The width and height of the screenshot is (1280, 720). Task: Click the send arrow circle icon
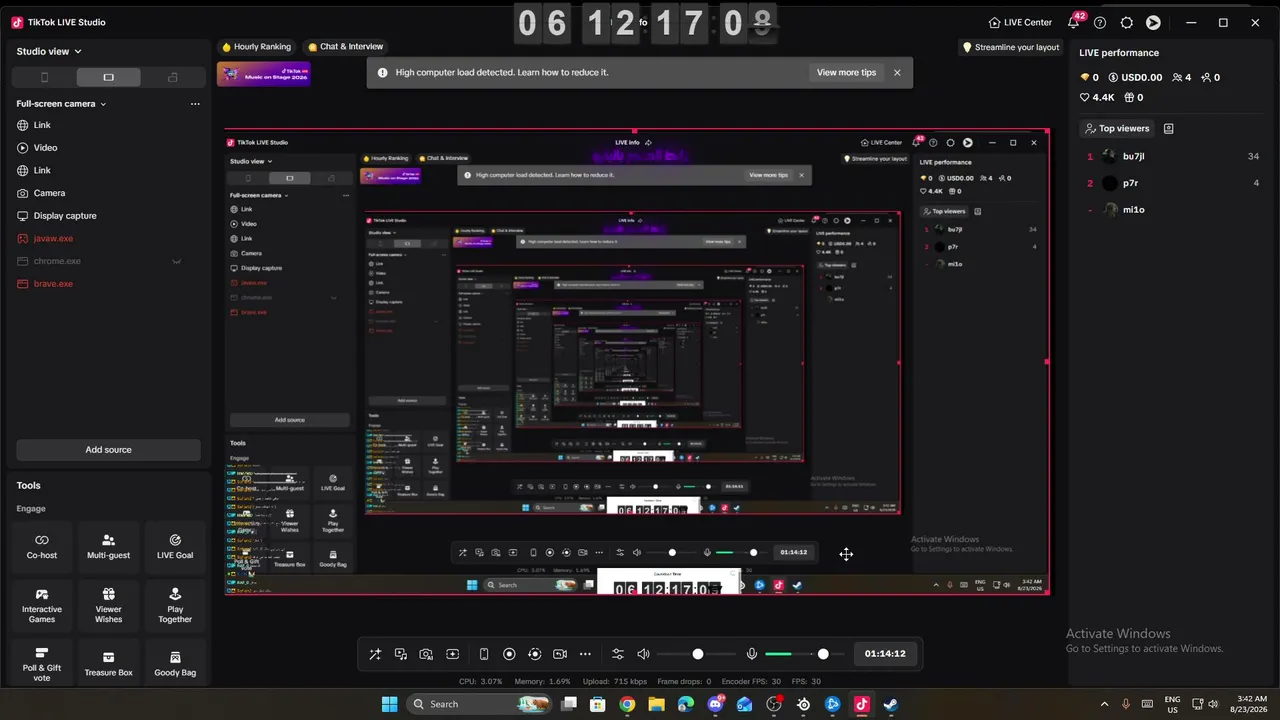(x=1153, y=22)
